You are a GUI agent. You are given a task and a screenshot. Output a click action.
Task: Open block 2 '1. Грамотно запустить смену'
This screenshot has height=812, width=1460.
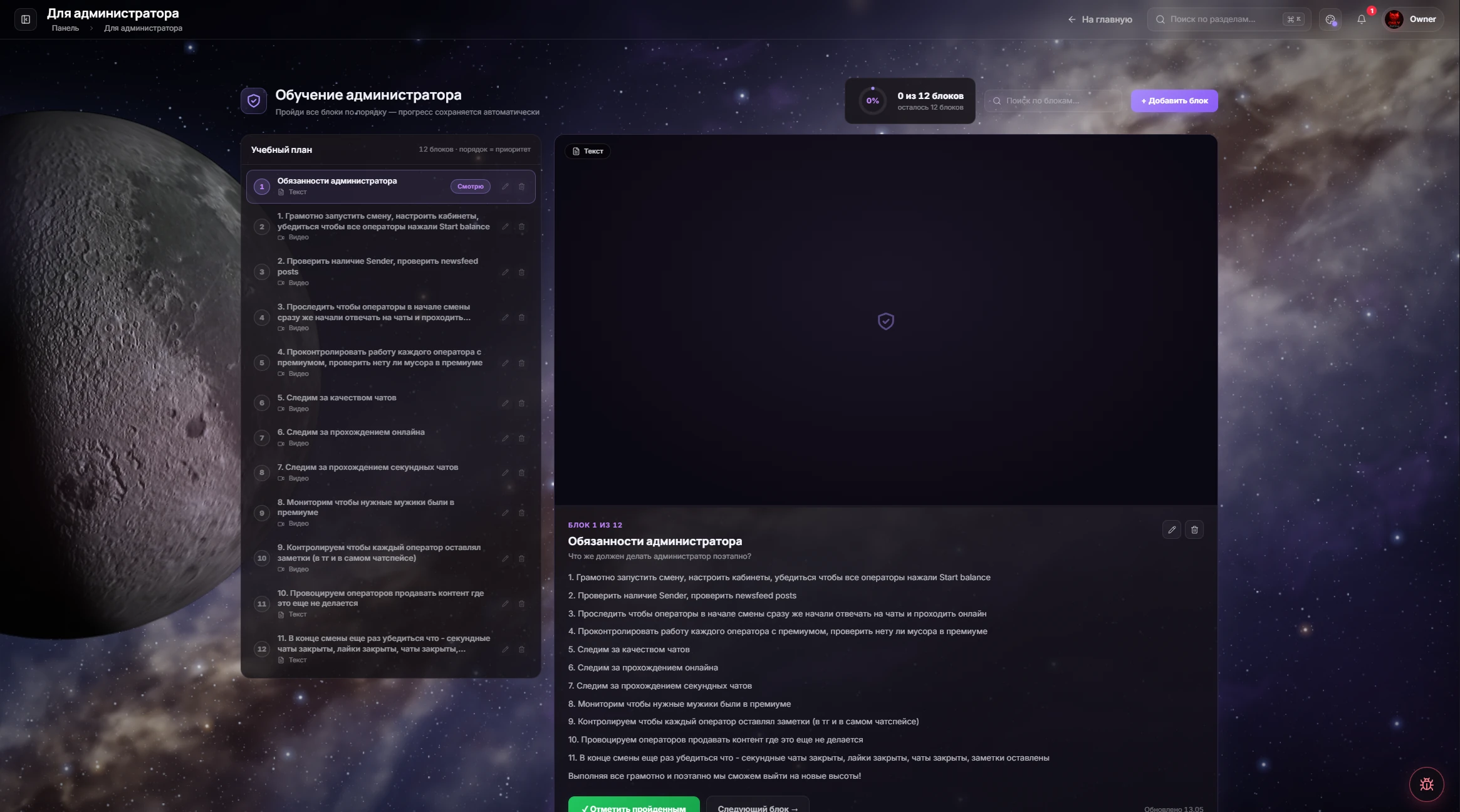390,227
